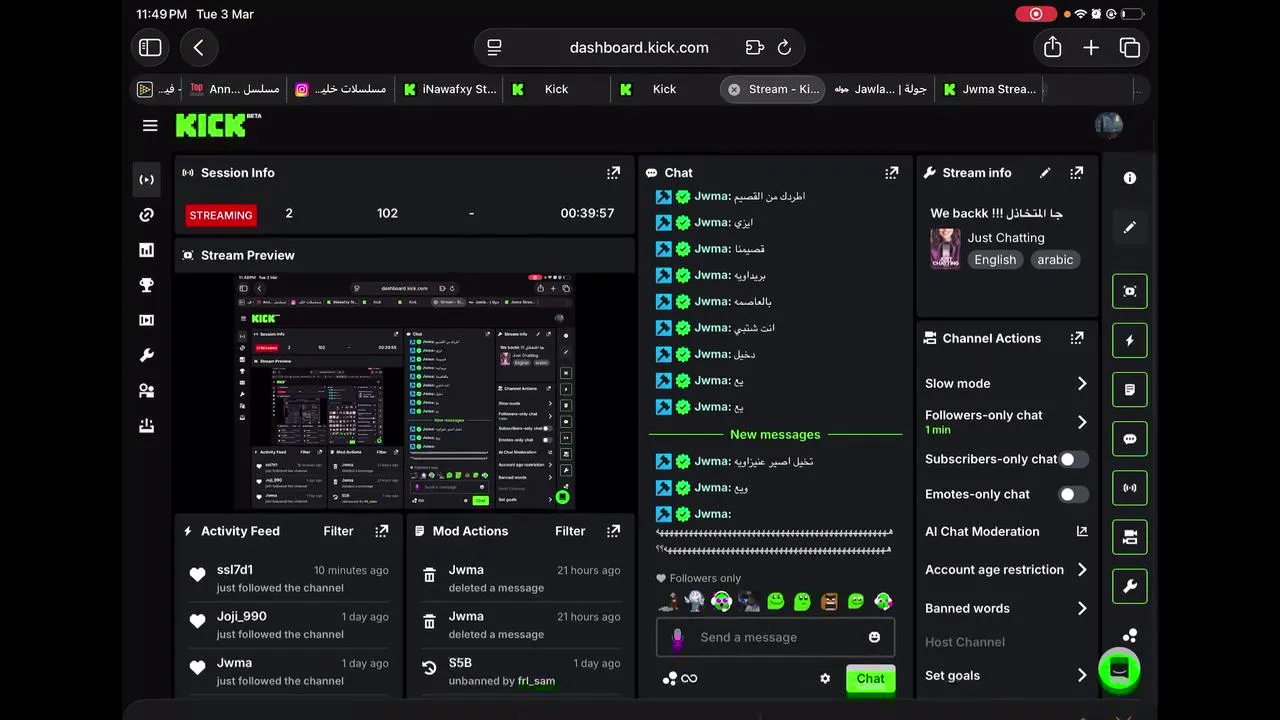
Task: Toggle the chat bubble widget icon in right toolbar
Action: (1130, 439)
